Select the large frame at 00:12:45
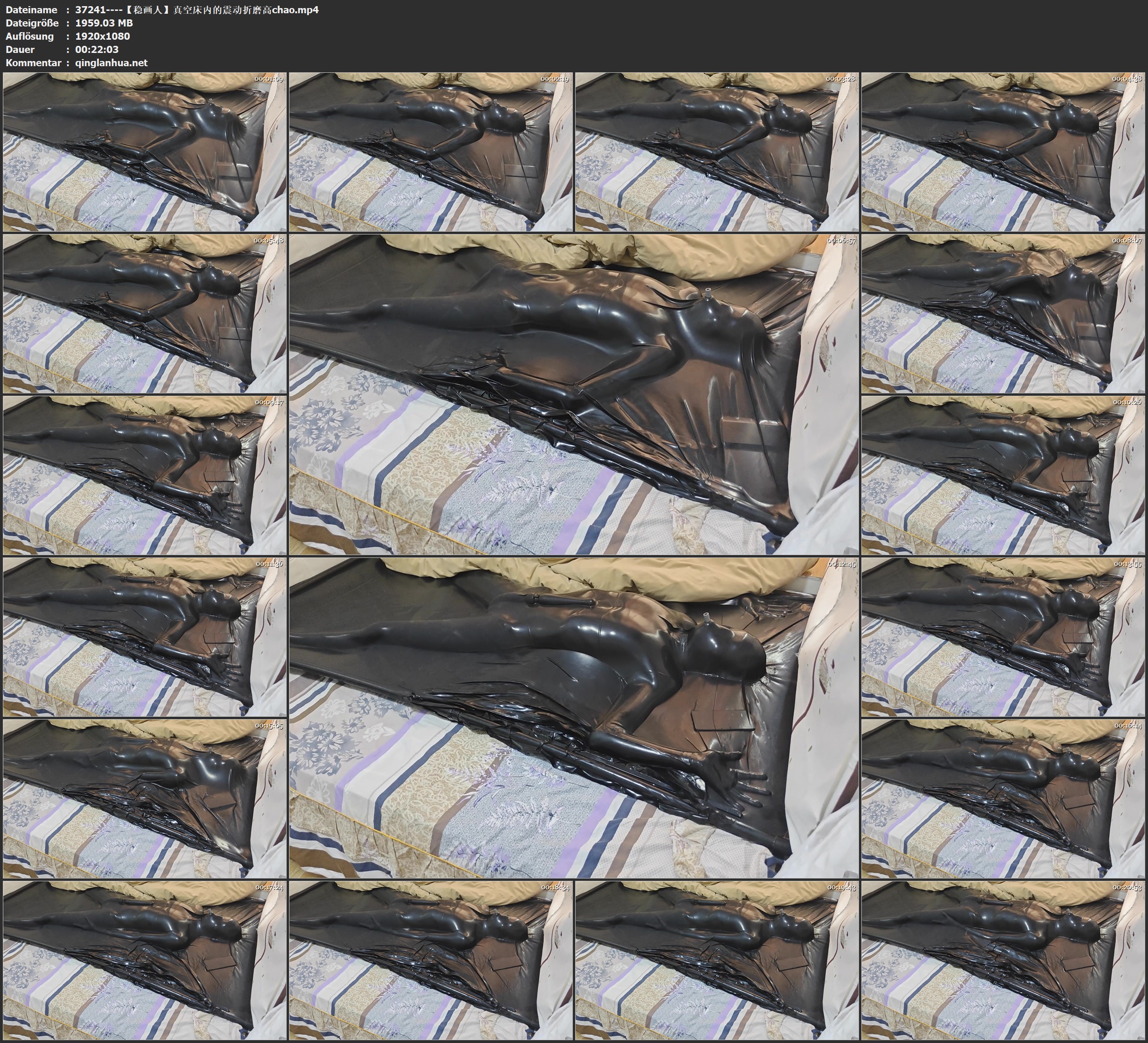 pyautogui.click(x=574, y=718)
